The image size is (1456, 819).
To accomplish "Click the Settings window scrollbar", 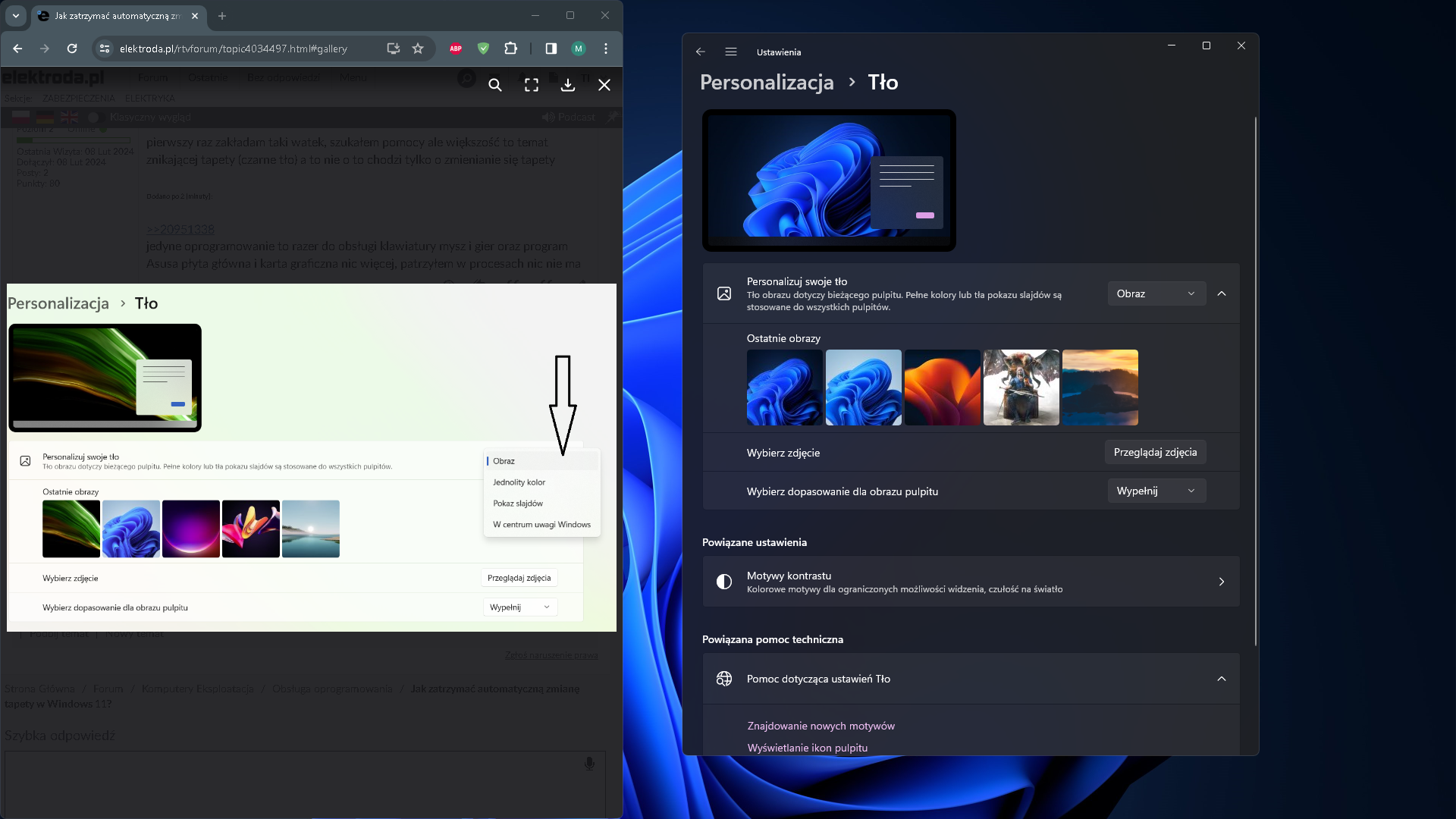I will pyautogui.click(x=1256, y=381).
